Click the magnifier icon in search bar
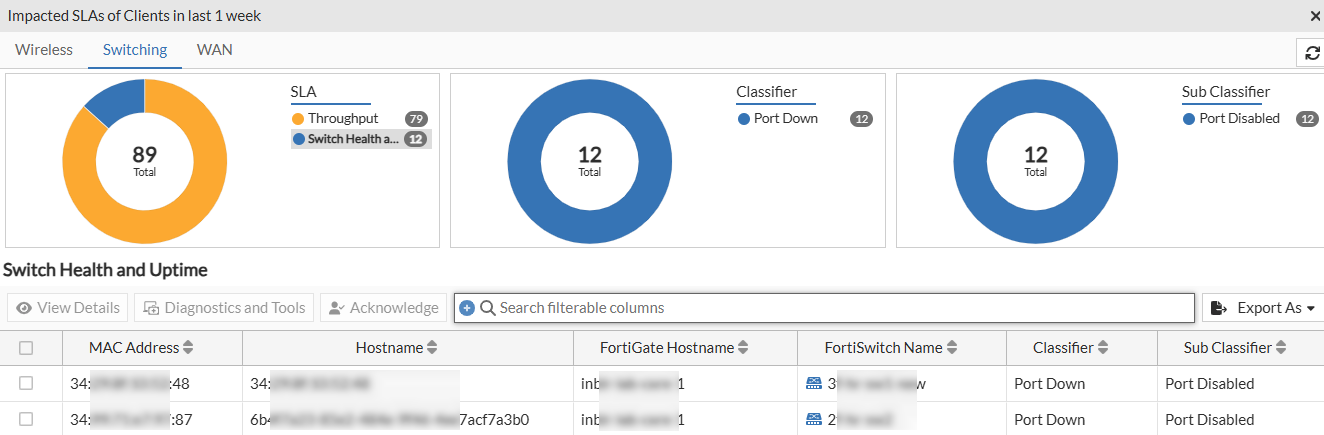This screenshot has height=435, width=1324. [488, 308]
